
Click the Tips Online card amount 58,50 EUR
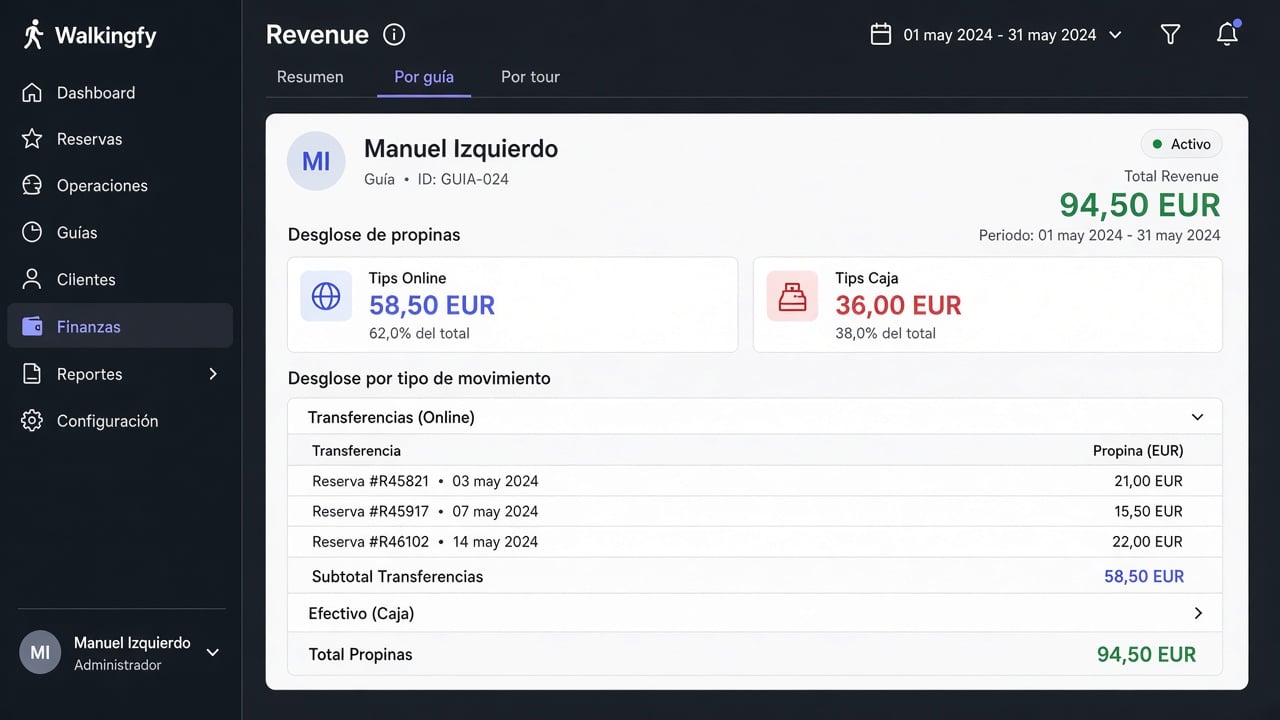[x=432, y=305]
